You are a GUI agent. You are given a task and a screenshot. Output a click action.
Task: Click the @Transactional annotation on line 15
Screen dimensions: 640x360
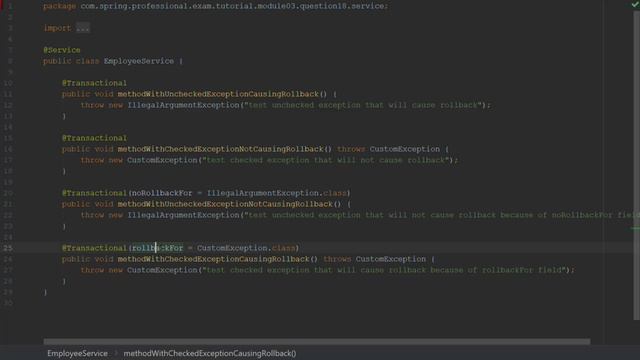[x=94, y=138]
